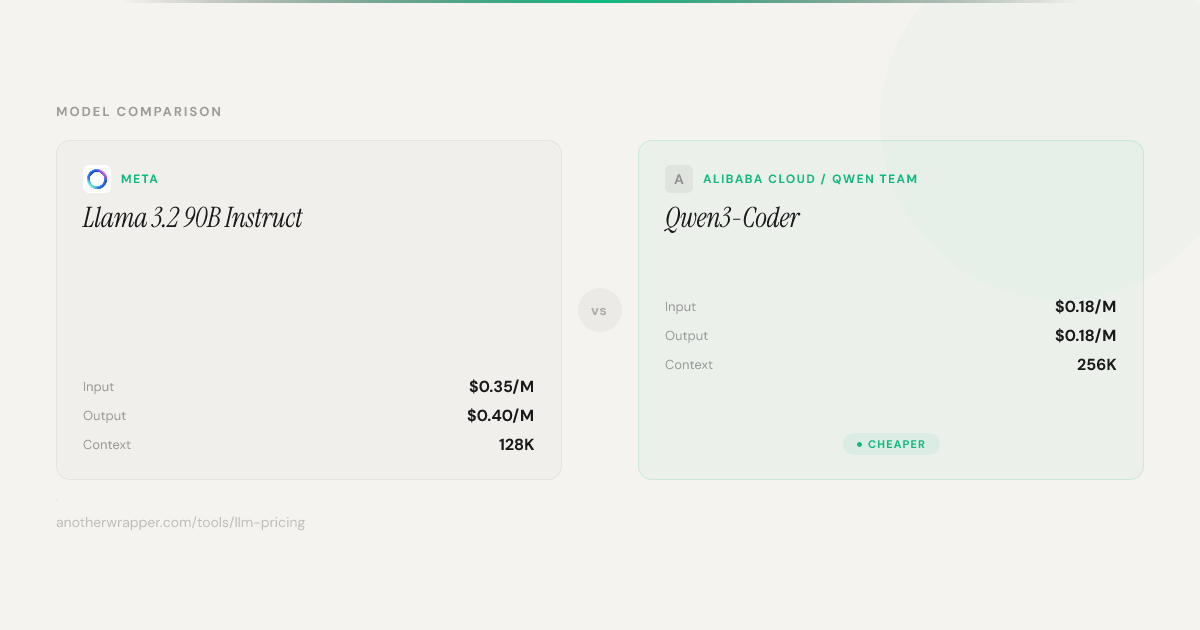Image resolution: width=1200 pixels, height=630 pixels.
Task: Click the green dot in the Cheaper badge
Action: [x=859, y=444]
